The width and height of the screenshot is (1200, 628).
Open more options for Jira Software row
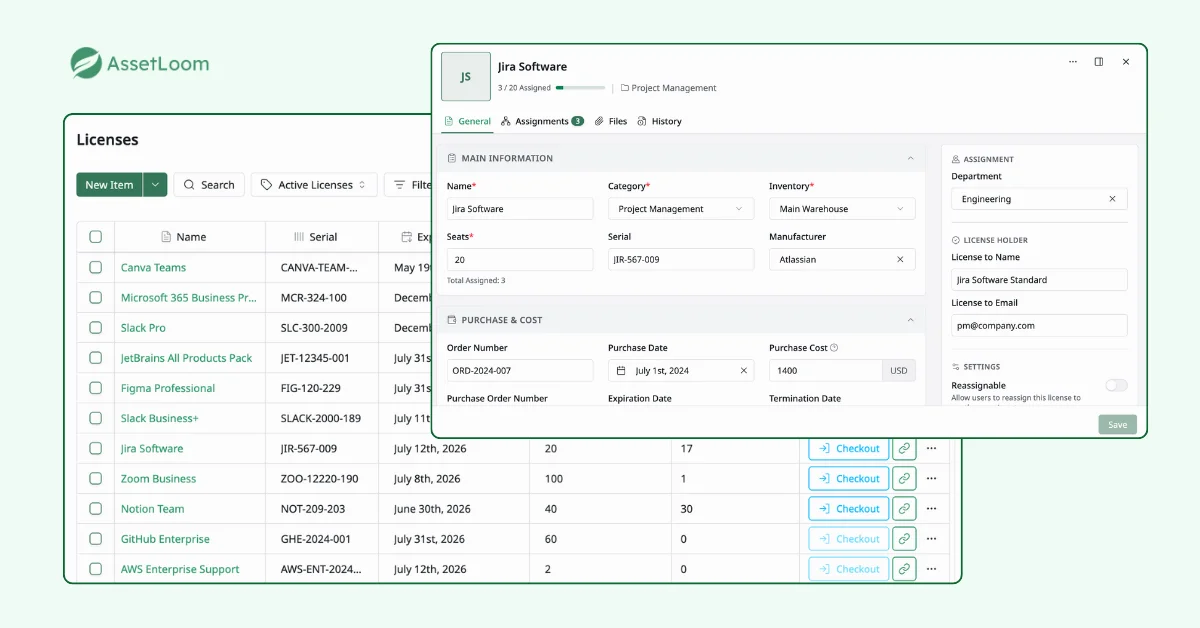tap(931, 449)
